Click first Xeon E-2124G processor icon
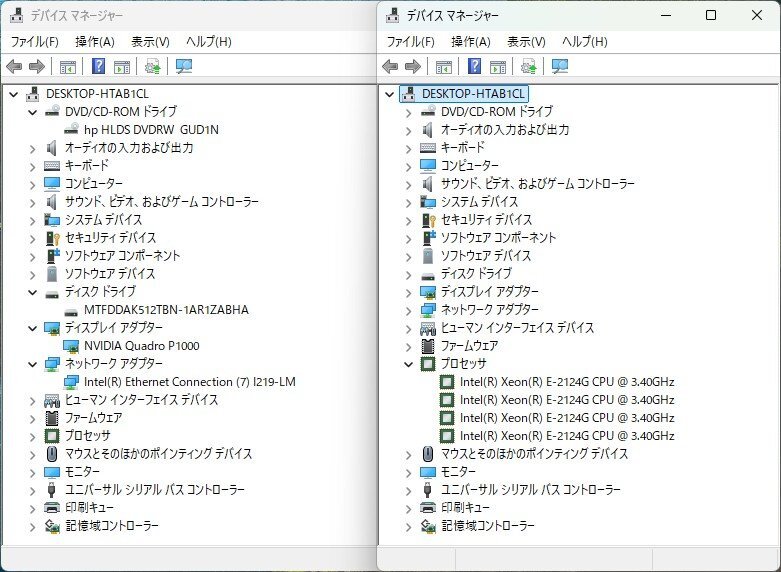 click(447, 382)
